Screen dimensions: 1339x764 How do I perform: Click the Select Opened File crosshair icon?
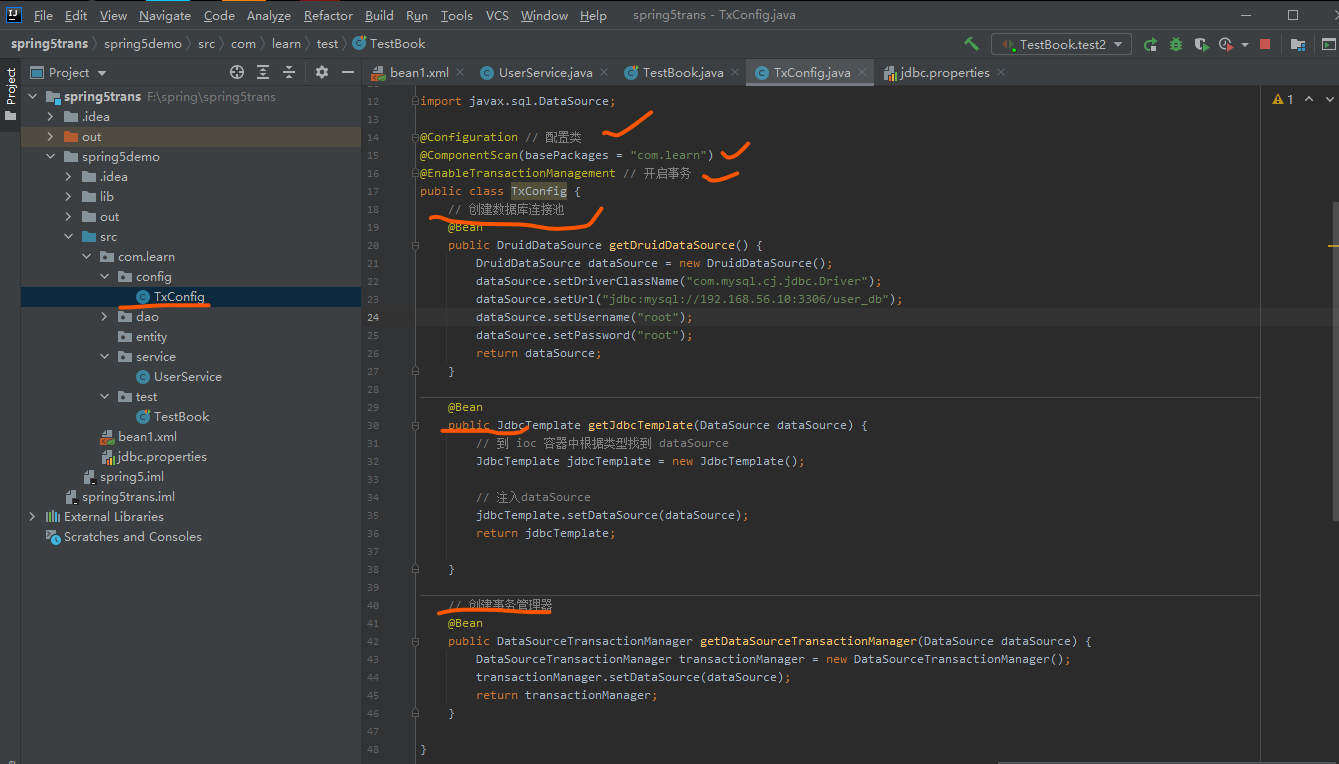coord(237,72)
